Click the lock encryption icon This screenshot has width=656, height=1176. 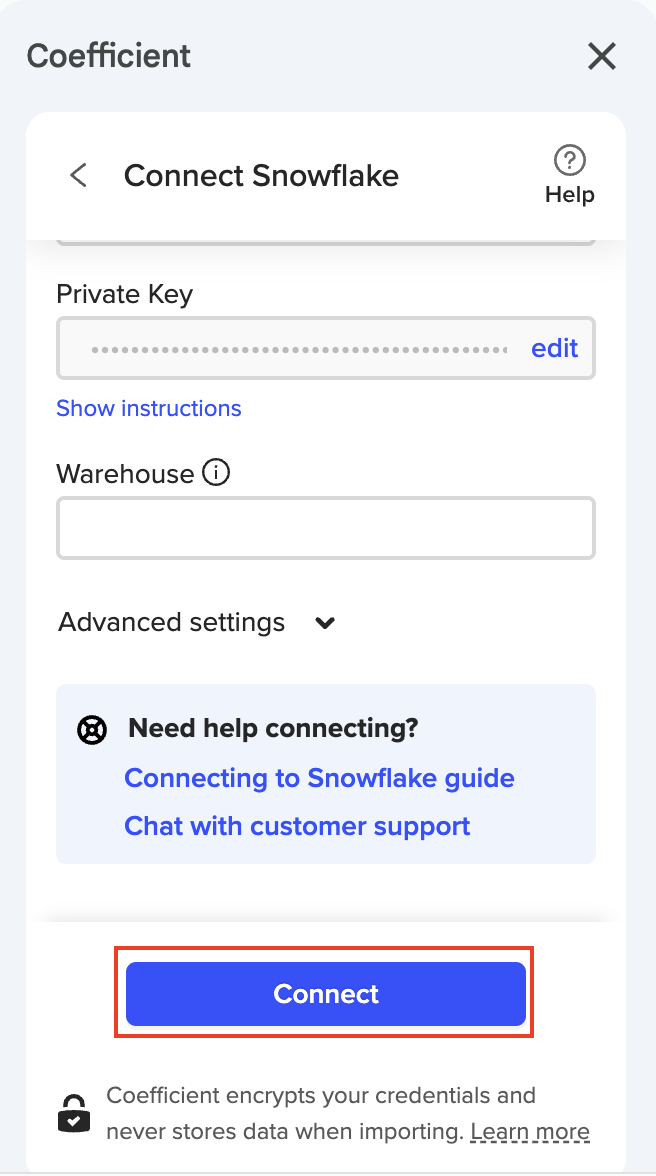tap(73, 1112)
